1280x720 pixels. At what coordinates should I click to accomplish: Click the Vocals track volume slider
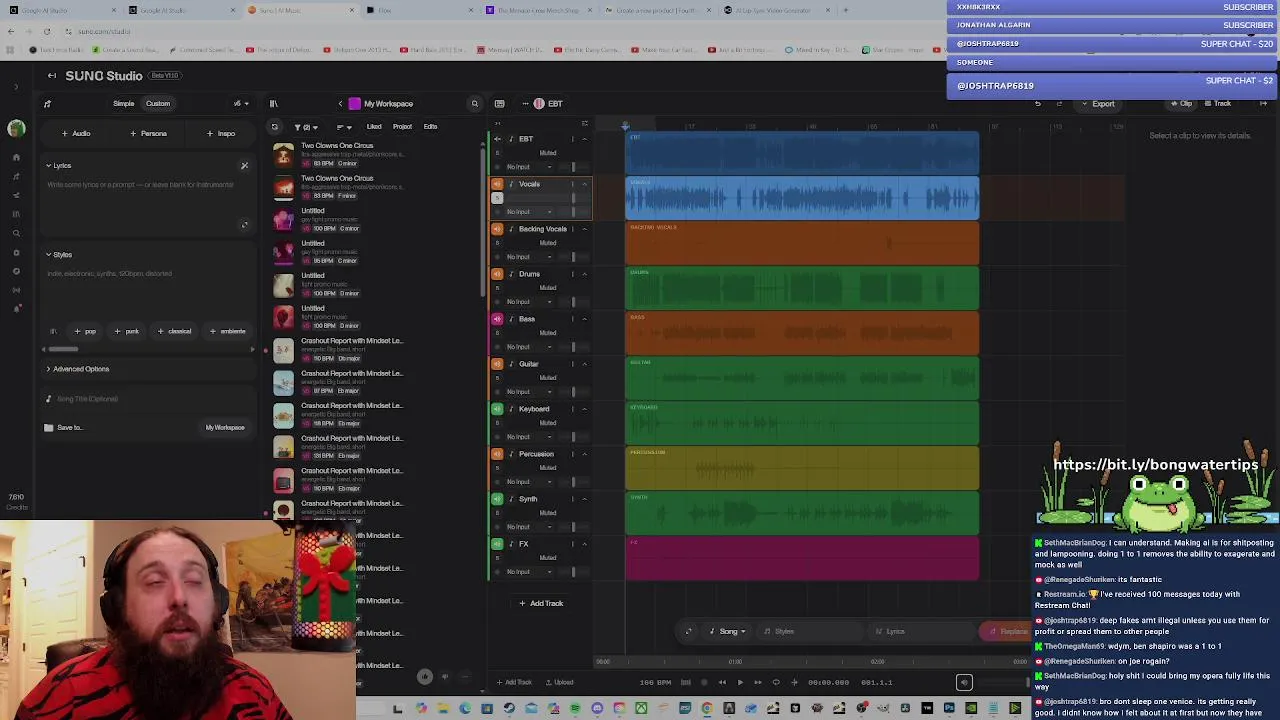(573, 198)
